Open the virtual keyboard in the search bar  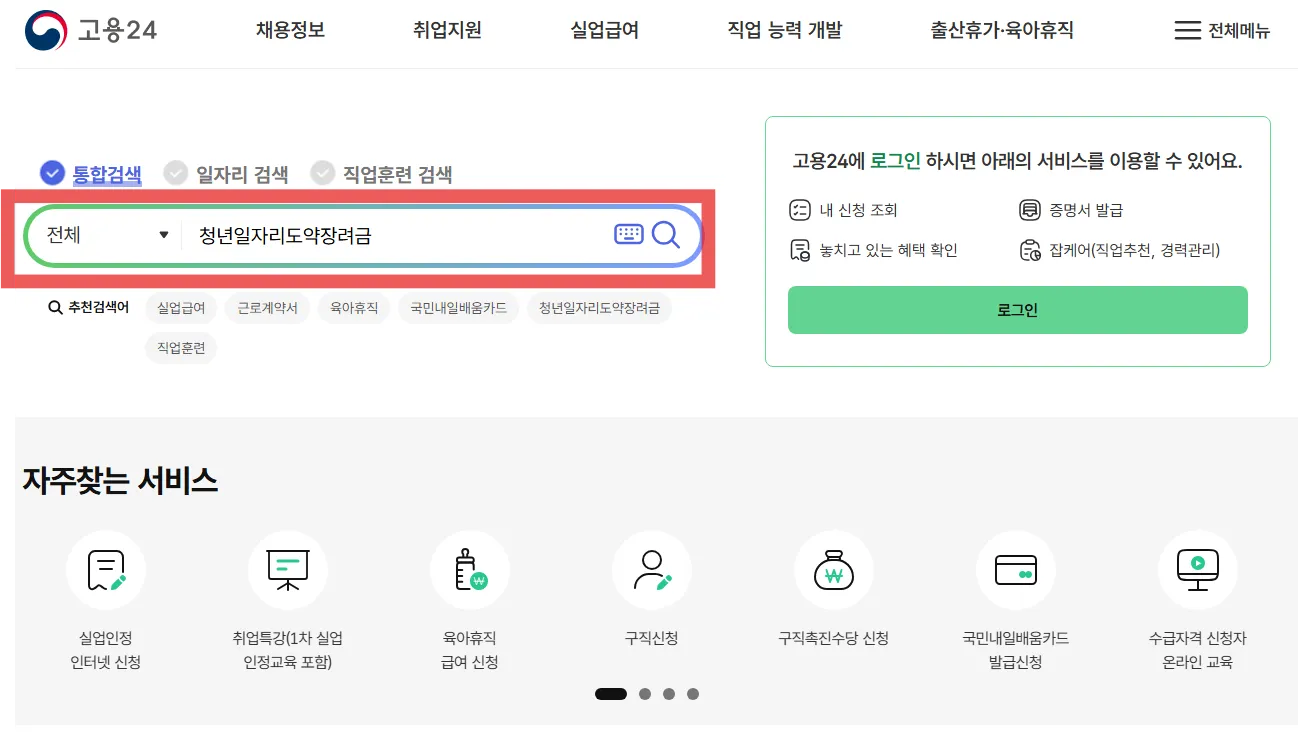pyautogui.click(x=629, y=235)
